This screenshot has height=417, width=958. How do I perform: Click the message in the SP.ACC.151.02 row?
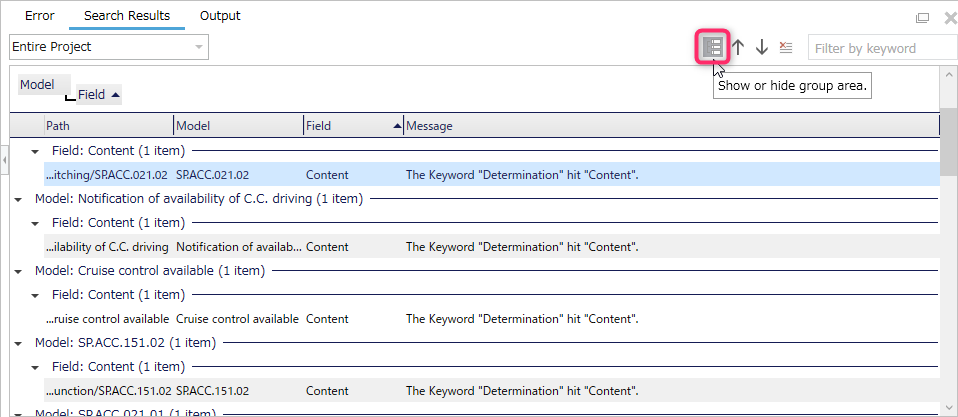[x=522, y=391]
